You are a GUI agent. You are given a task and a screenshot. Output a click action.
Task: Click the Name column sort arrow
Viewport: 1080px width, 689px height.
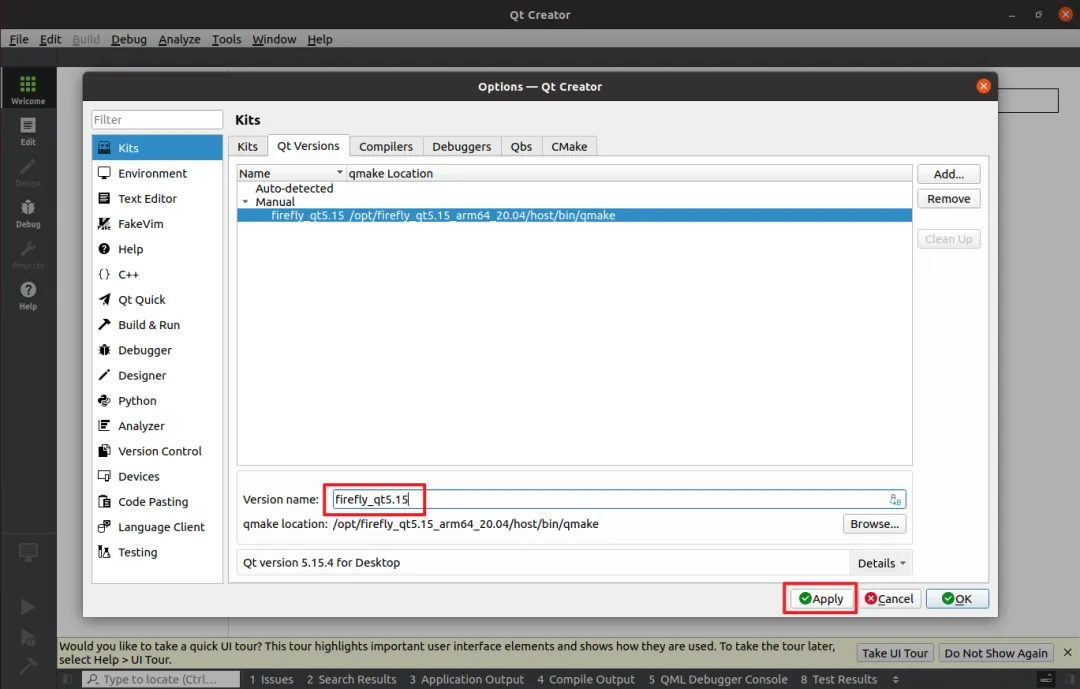point(340,172)
